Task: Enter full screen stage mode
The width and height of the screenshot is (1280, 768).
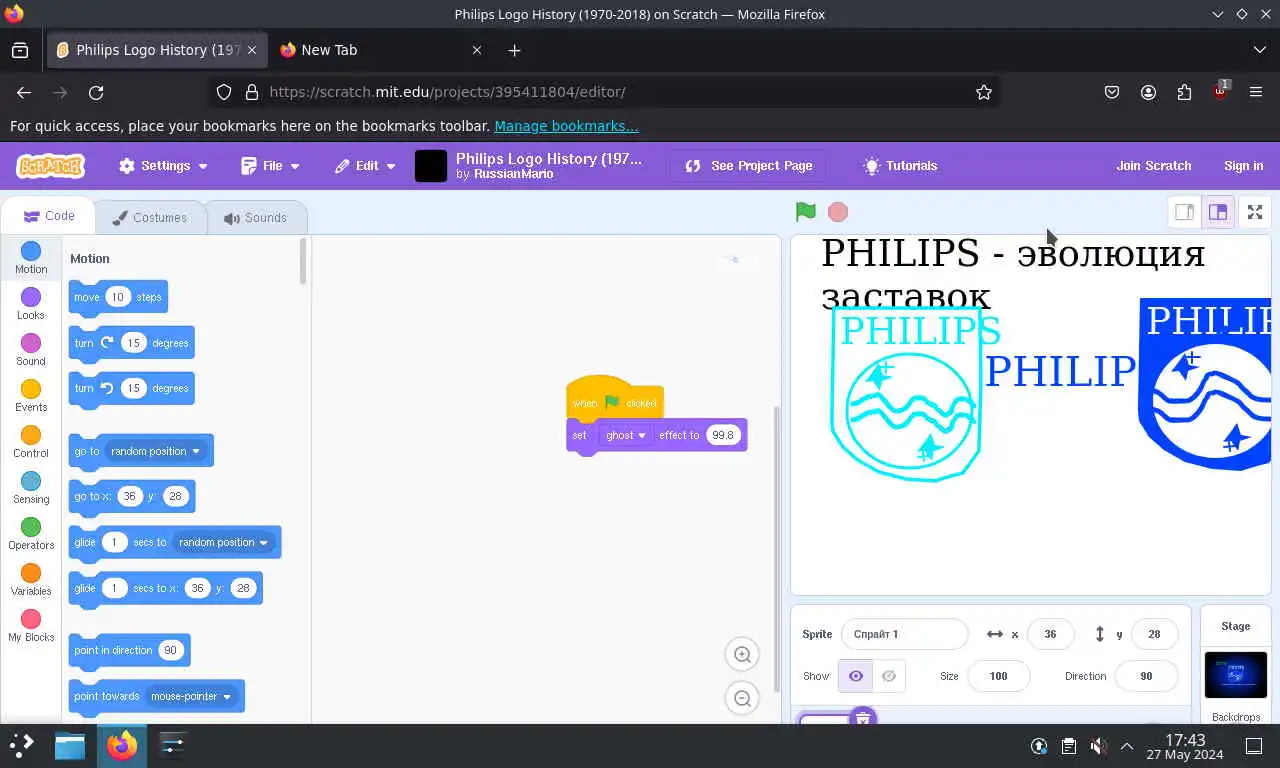Action: pyautogui.click(x=1255, y=212)
